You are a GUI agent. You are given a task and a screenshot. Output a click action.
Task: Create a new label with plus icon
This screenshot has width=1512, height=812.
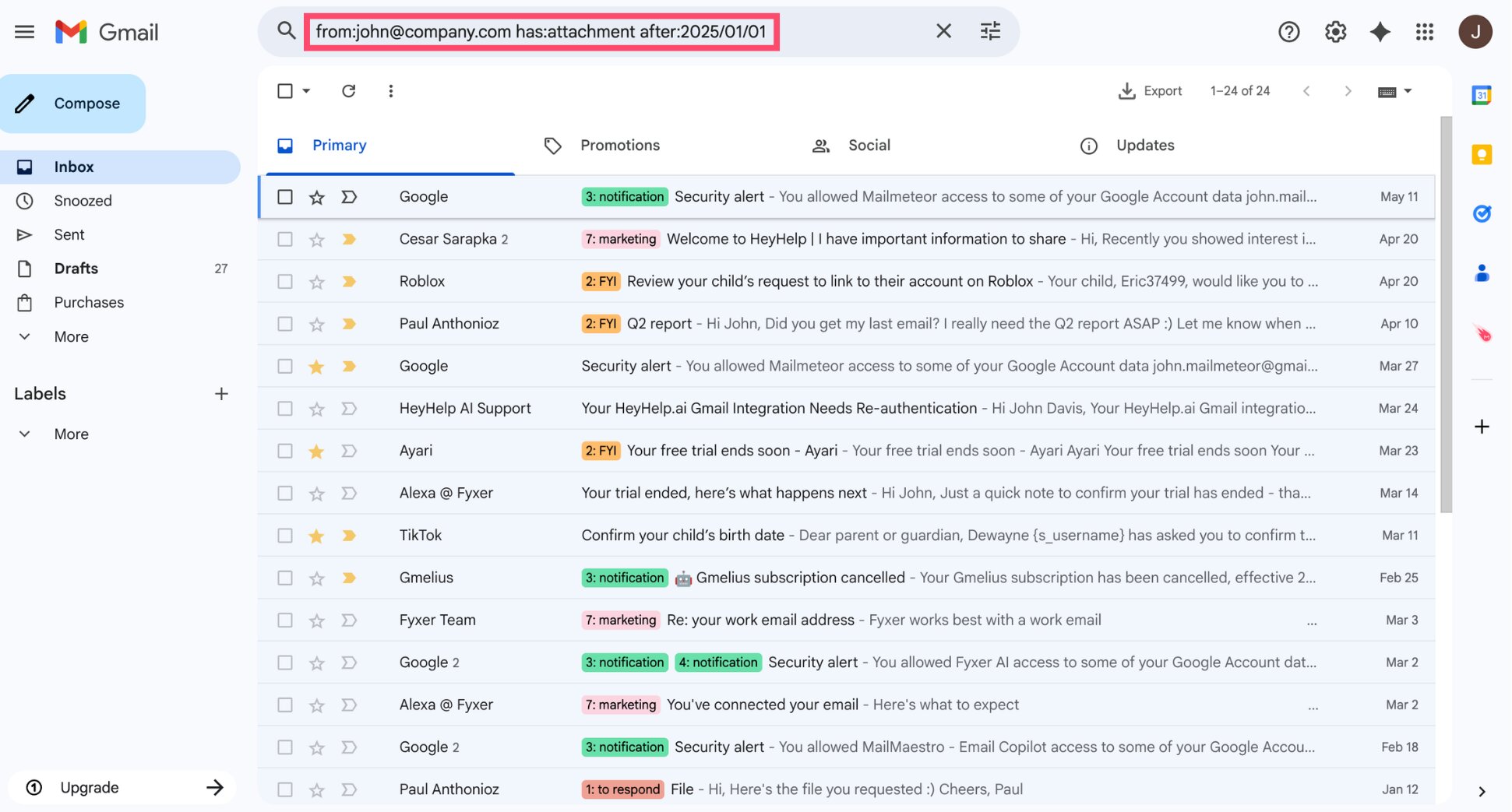click(221, 394)
